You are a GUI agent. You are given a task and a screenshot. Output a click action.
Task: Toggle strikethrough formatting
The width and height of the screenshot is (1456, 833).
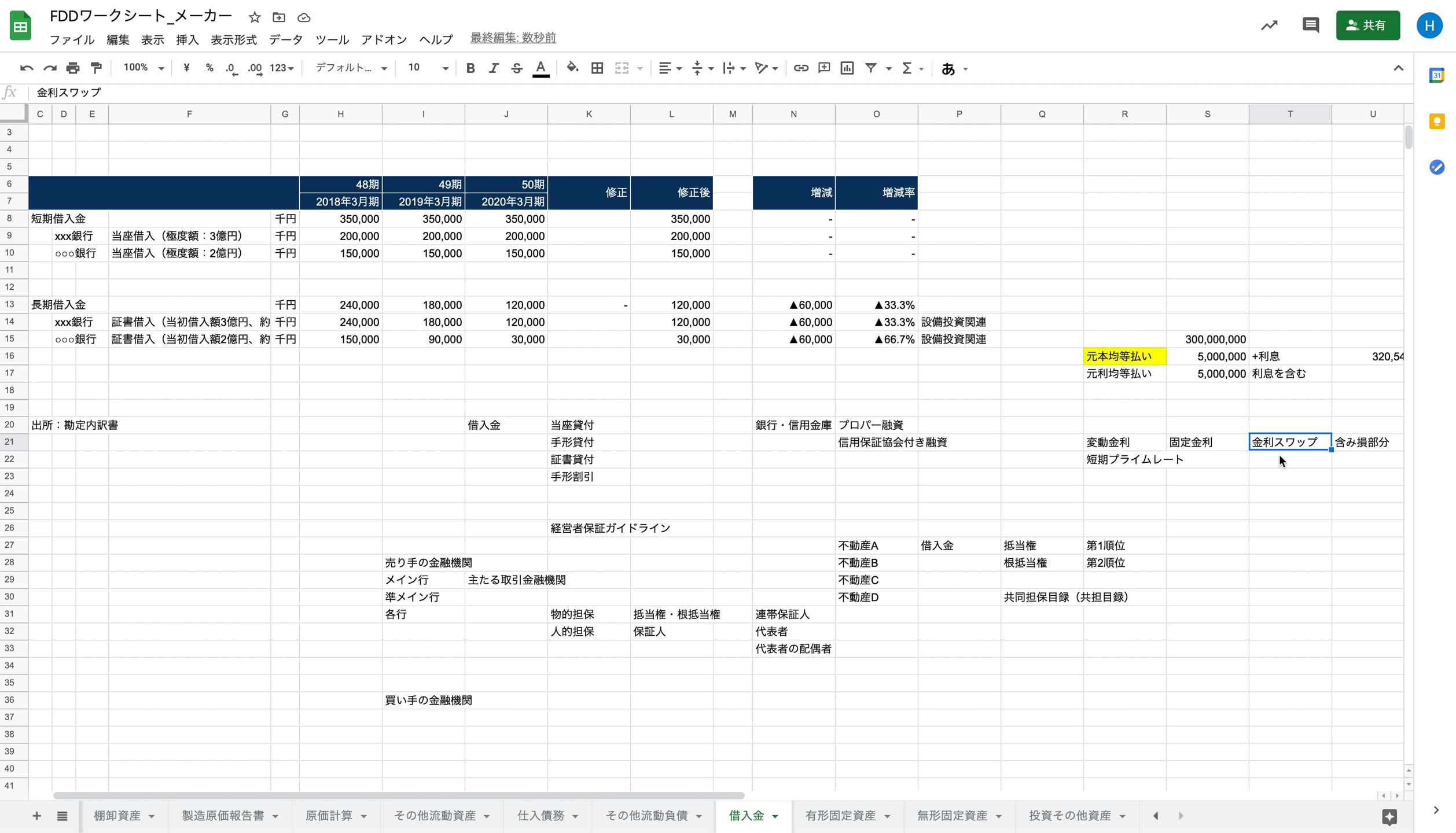coord(516,68)
